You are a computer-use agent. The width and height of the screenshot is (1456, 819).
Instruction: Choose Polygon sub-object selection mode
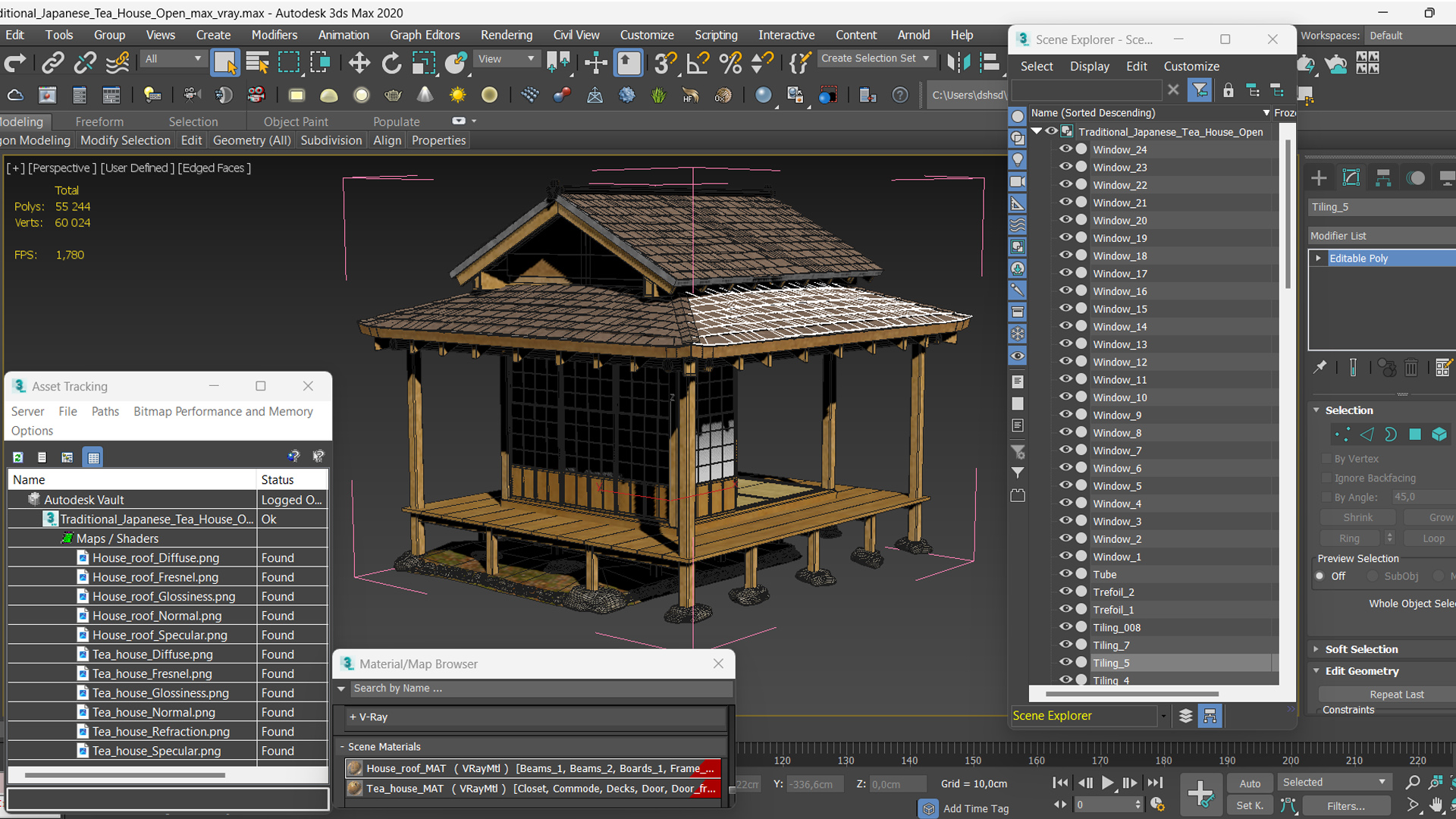1415,435
